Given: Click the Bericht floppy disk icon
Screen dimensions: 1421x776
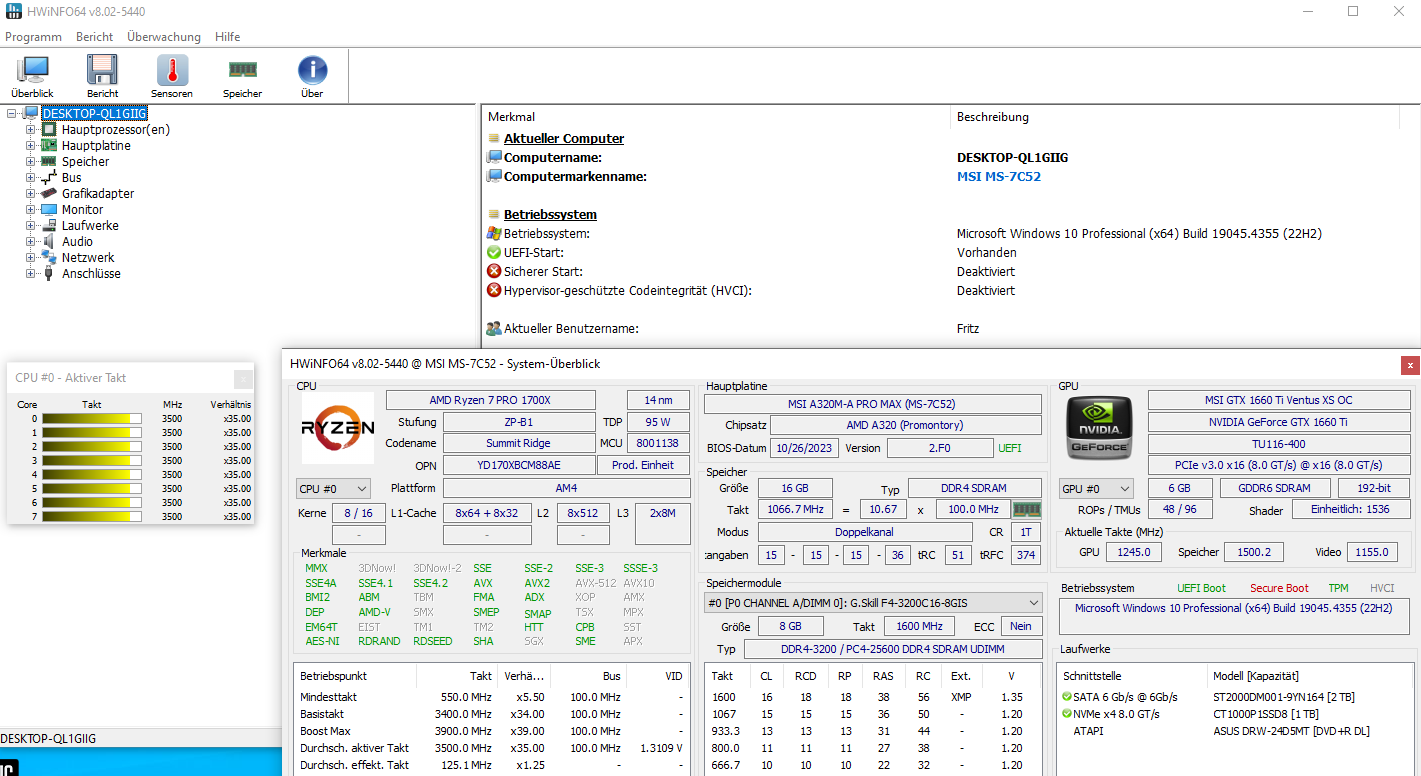Looking at the screenshot, I should click(102, 70).
